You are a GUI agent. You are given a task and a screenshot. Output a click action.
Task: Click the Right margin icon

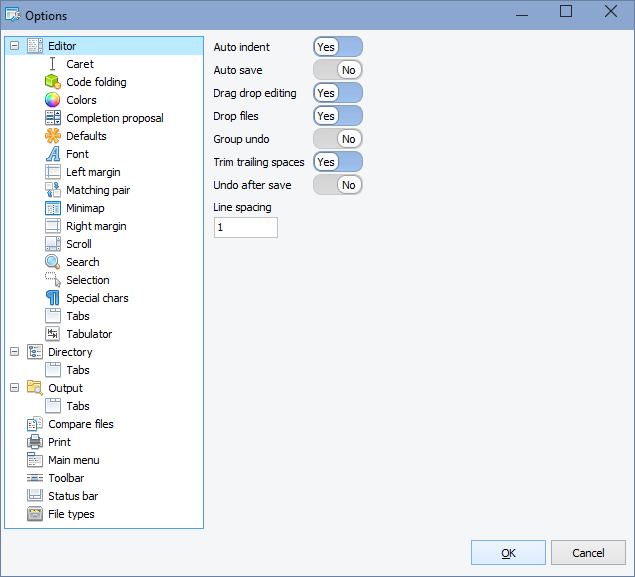[x=53, y=226]
